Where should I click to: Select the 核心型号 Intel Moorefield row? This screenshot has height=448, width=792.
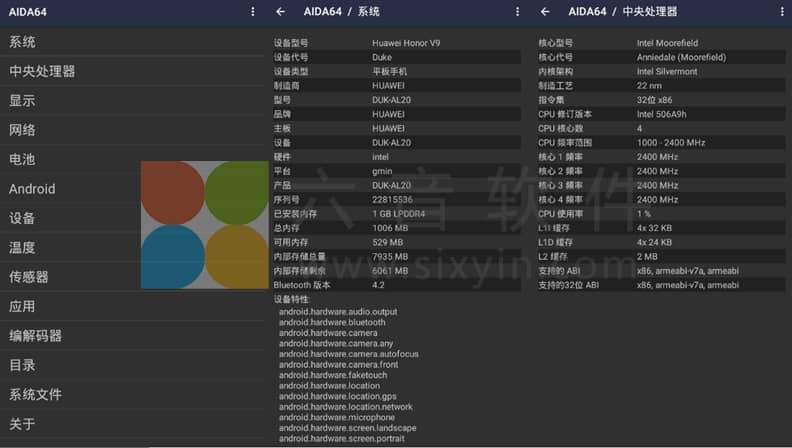coord(661,43)
